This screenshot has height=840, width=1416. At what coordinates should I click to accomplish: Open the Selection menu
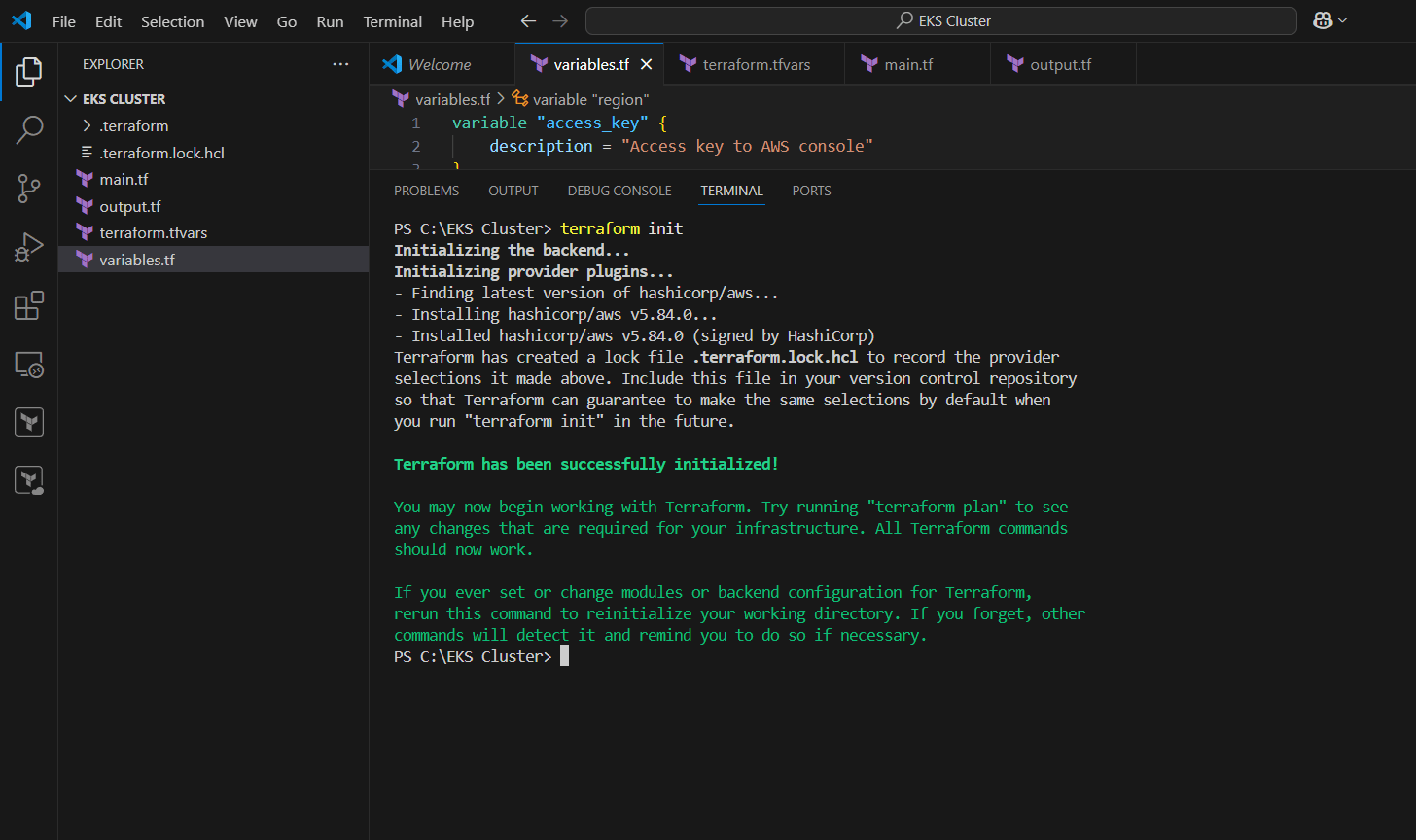(x=172, y=21)
